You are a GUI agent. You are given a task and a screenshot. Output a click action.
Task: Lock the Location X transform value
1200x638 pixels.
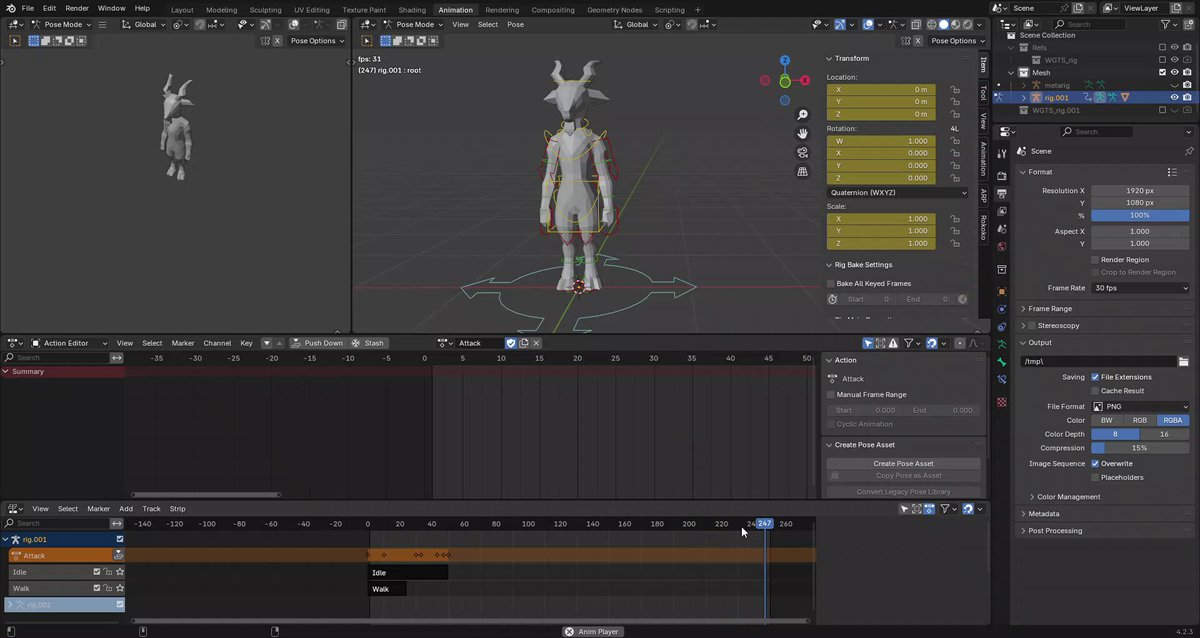click(955, 89)
